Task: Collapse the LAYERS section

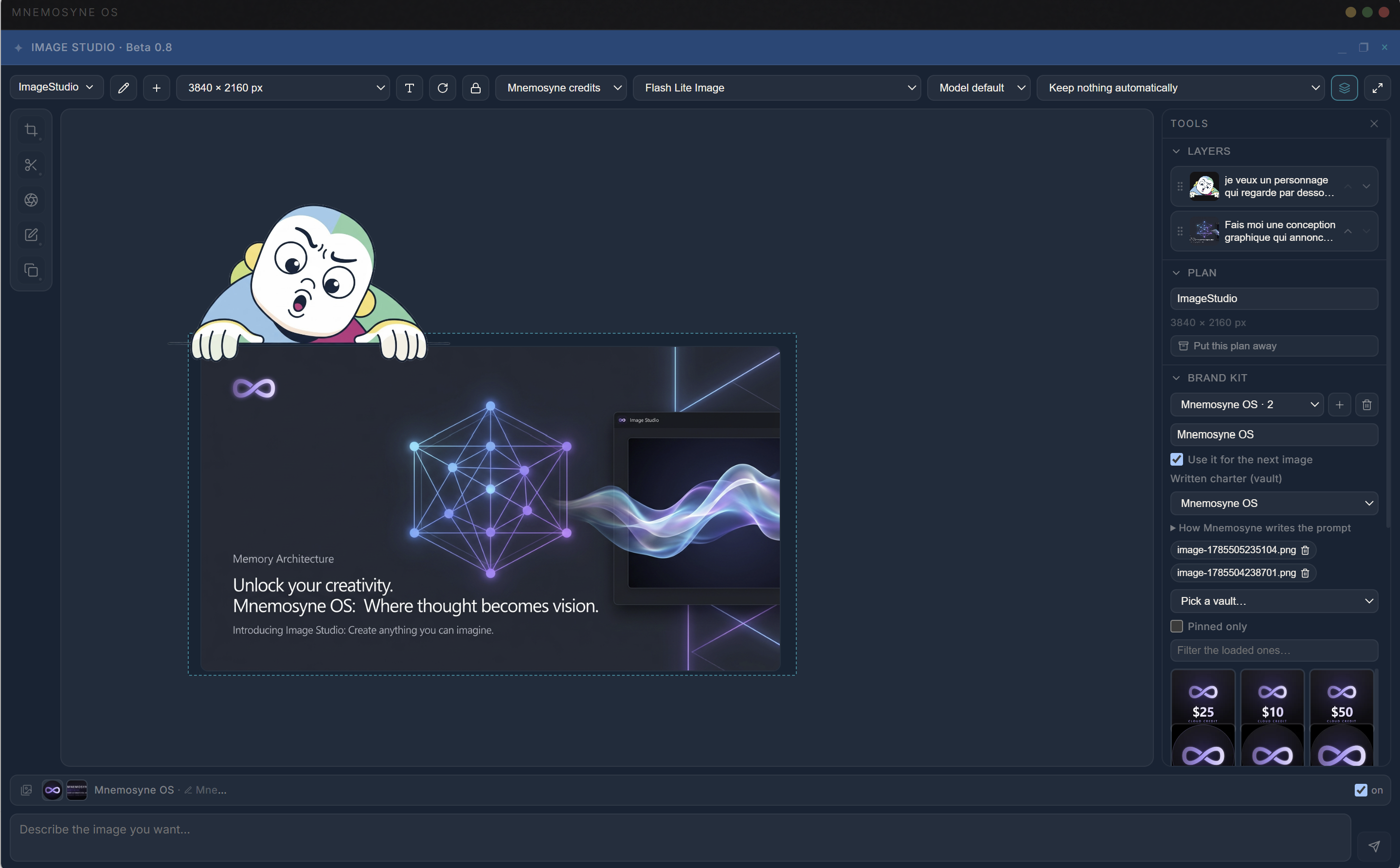Action: pos(1176,151)
